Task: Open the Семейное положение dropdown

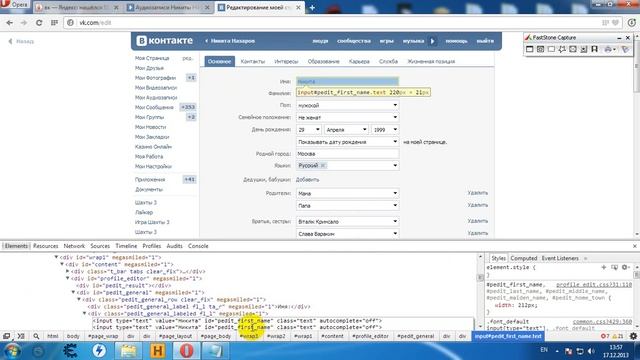Action: tap(347, 117)
